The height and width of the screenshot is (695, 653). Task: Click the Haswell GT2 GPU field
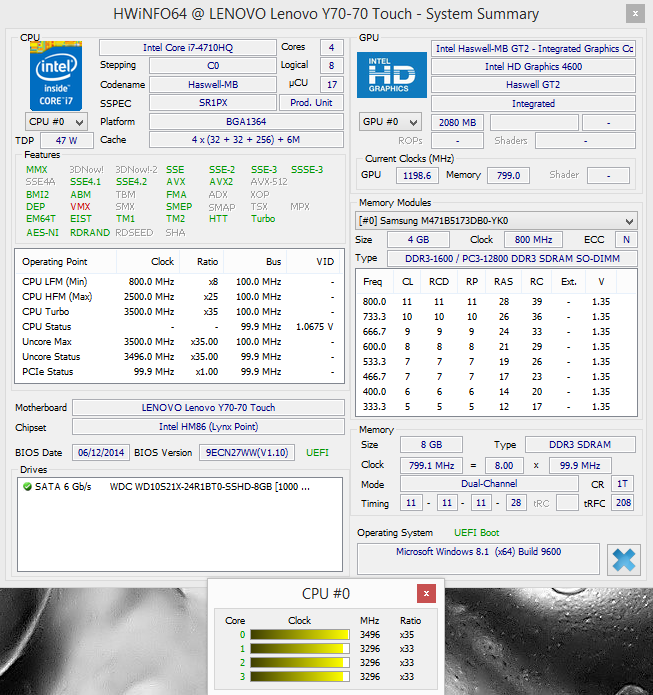pos(533,85)
